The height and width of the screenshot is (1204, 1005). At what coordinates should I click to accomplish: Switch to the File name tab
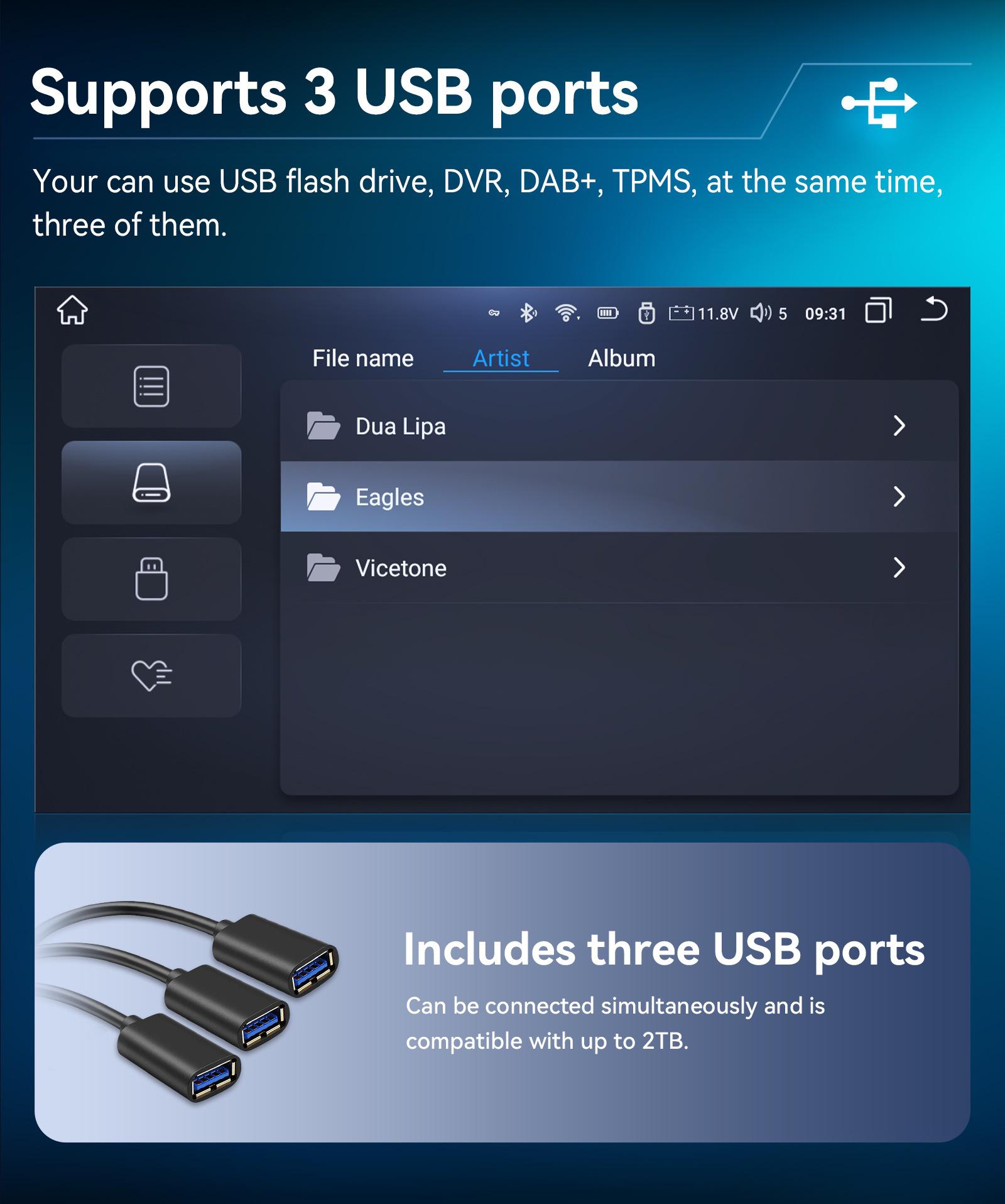coord(363,358)
